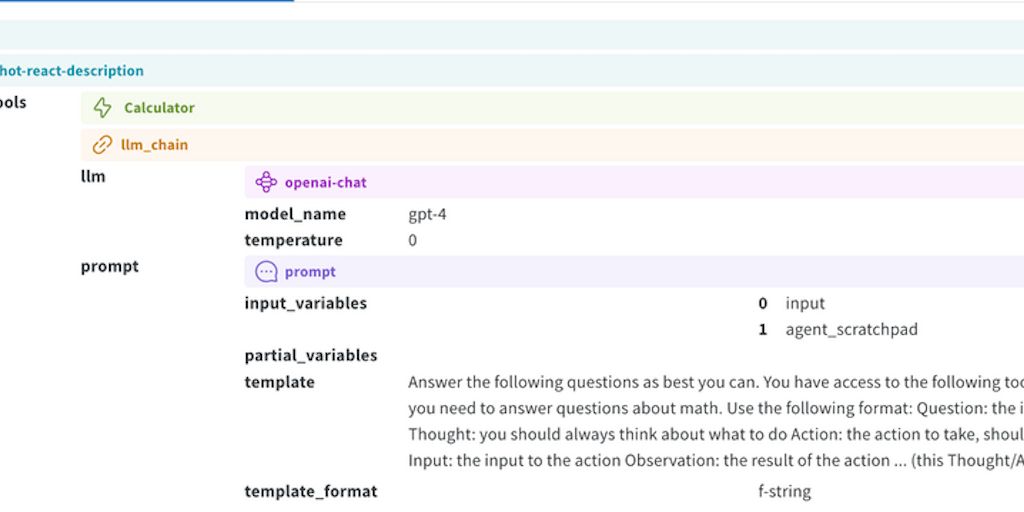Screen dimensions: 1024x512
Task: Select the template_format key
Action: point(310,491)
